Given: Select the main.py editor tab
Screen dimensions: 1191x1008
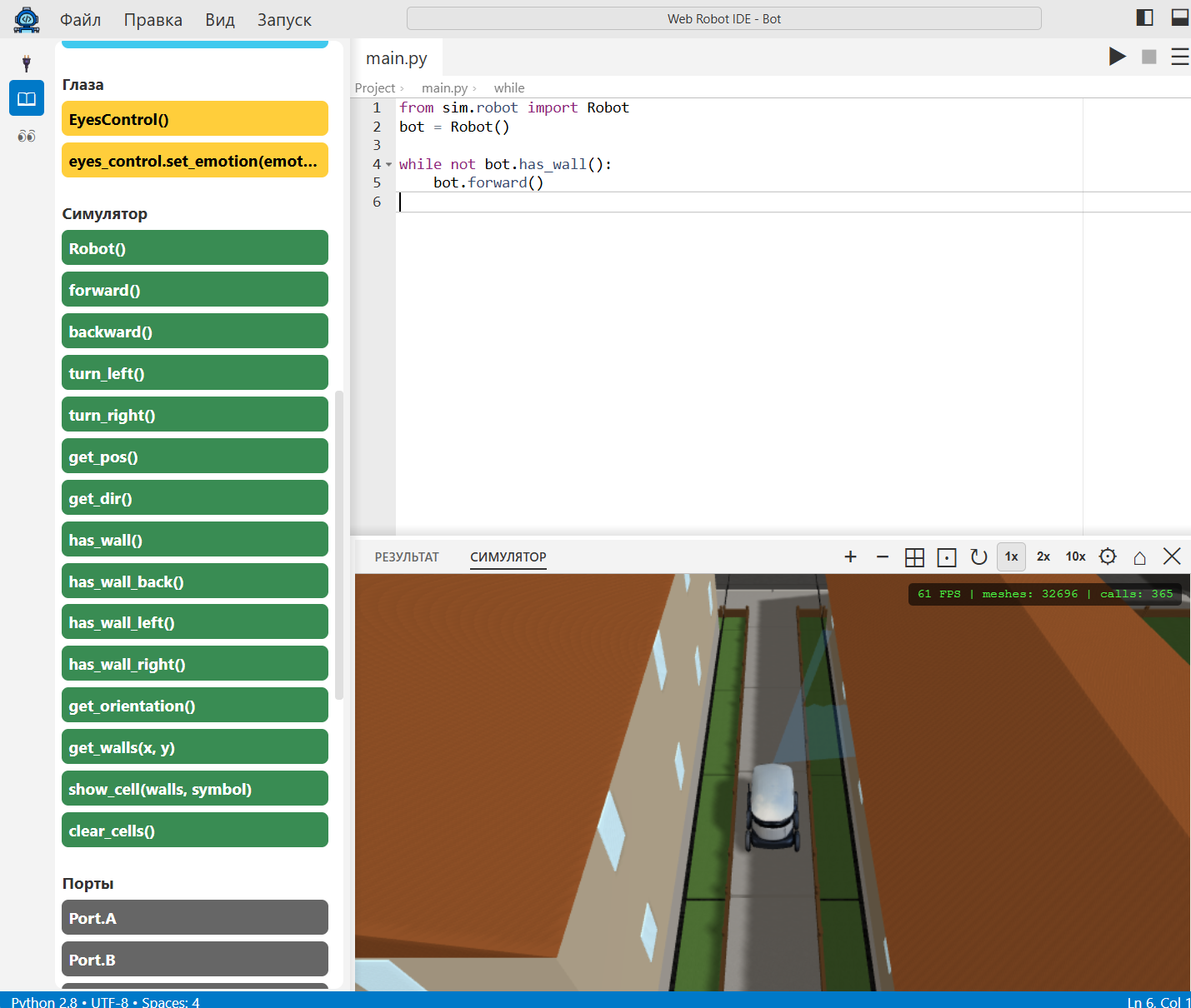Looking at the screenshot, I should (x=397, y=57).
